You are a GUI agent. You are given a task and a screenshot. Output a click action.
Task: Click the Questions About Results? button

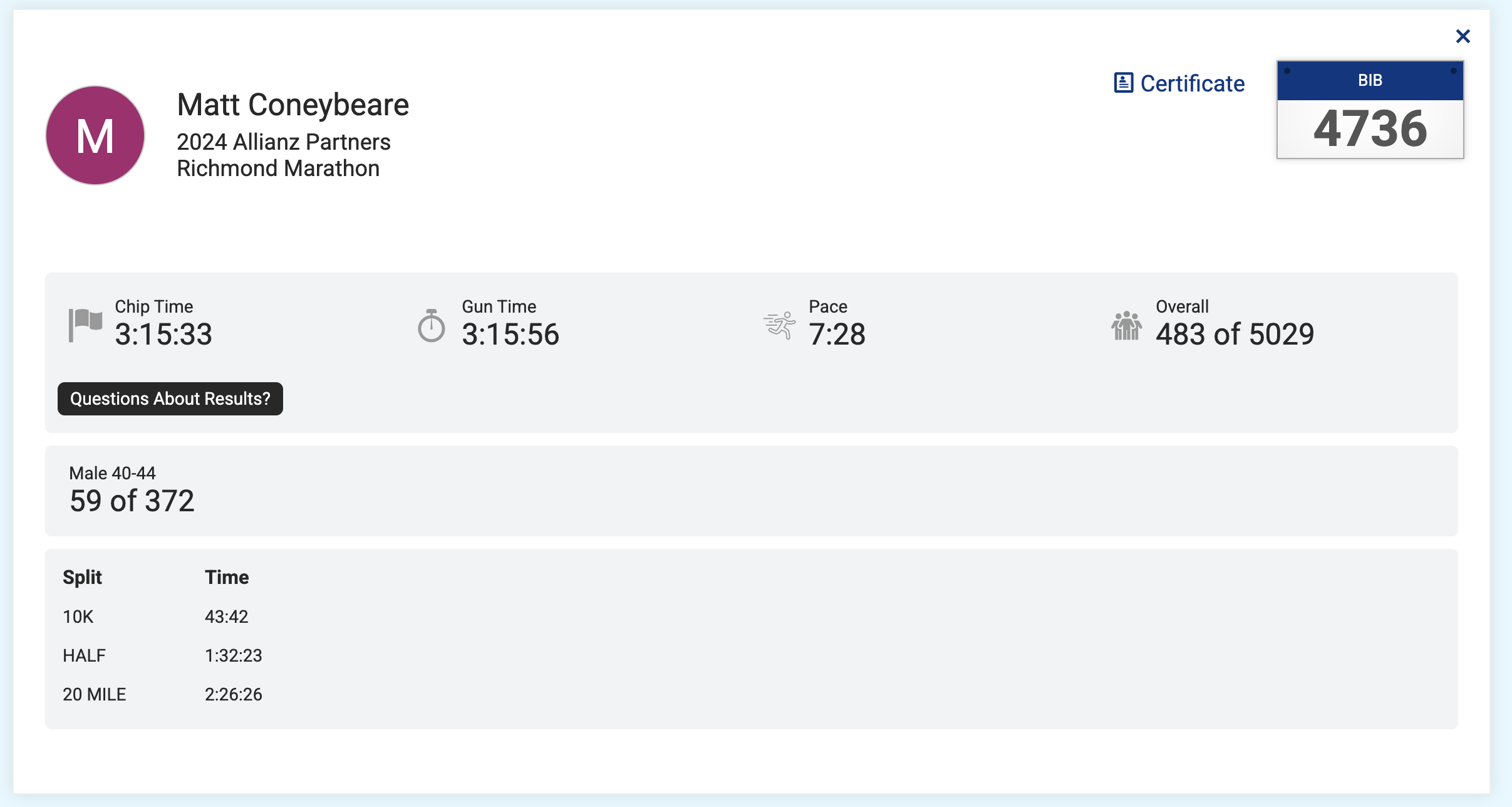170,398
